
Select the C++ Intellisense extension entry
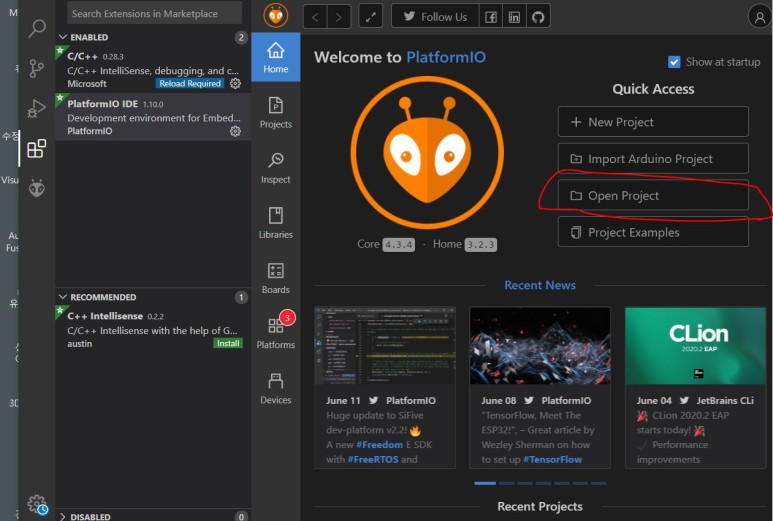(x=153, y=329)
